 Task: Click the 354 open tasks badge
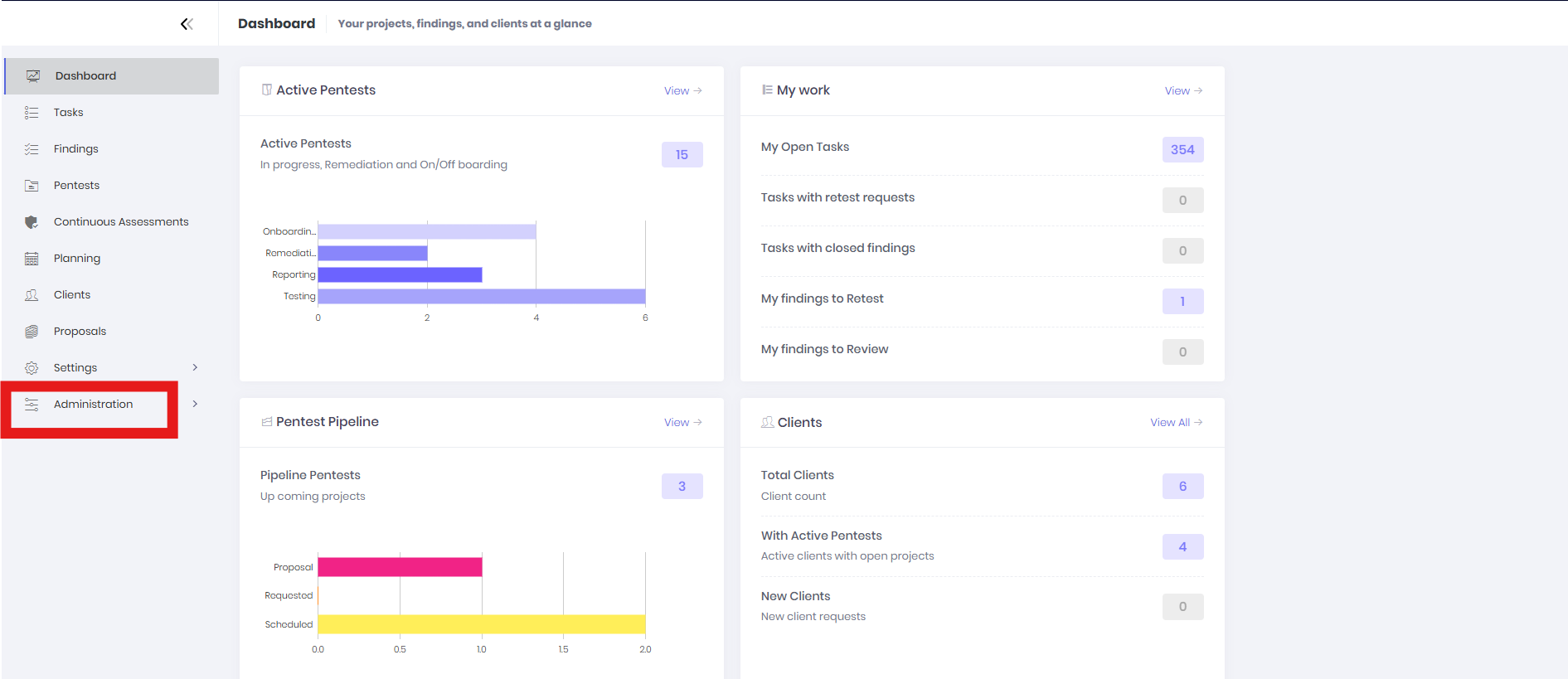click(1183, 150)
